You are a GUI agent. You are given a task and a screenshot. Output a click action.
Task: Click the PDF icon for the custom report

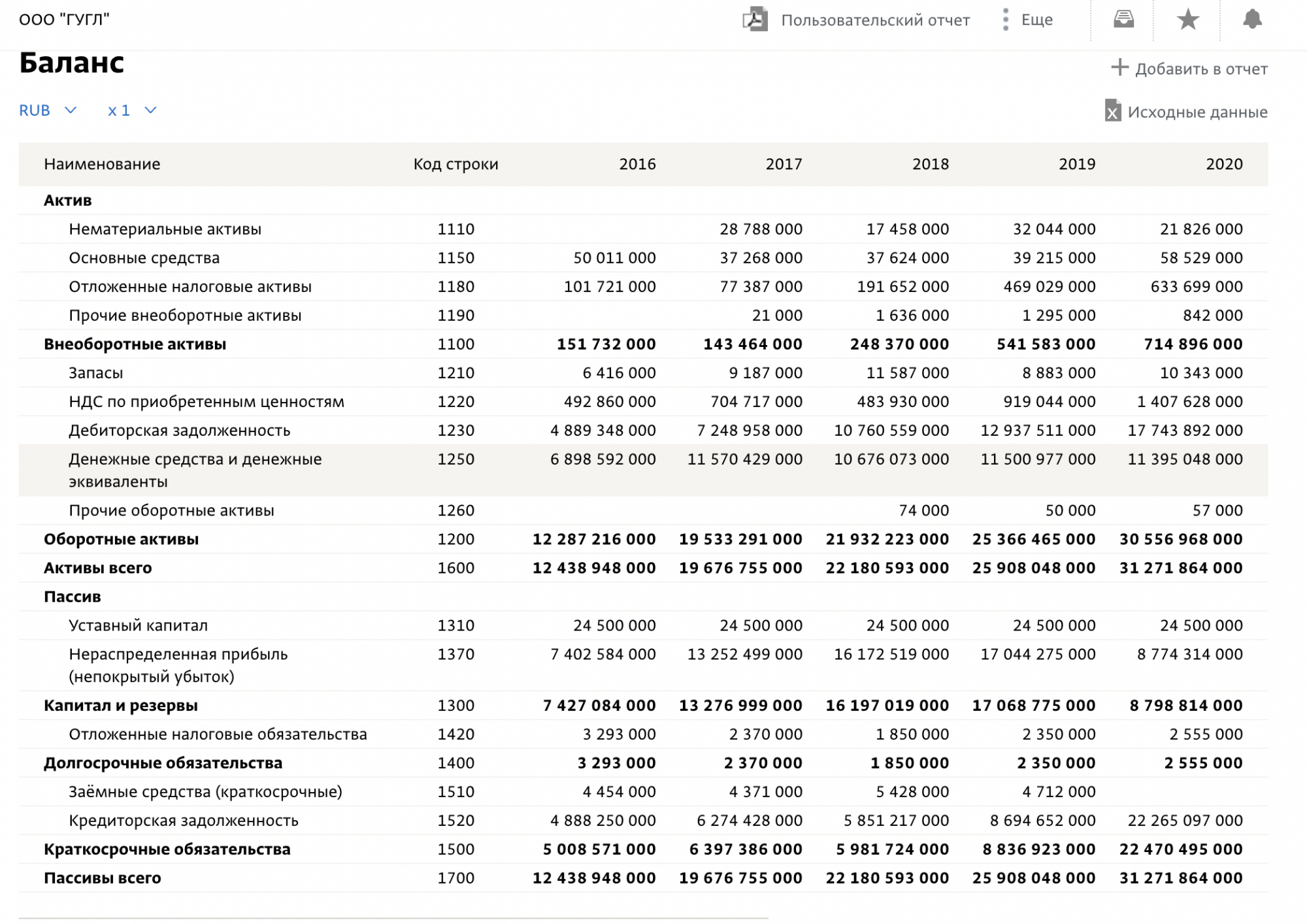tap(755, 20)
